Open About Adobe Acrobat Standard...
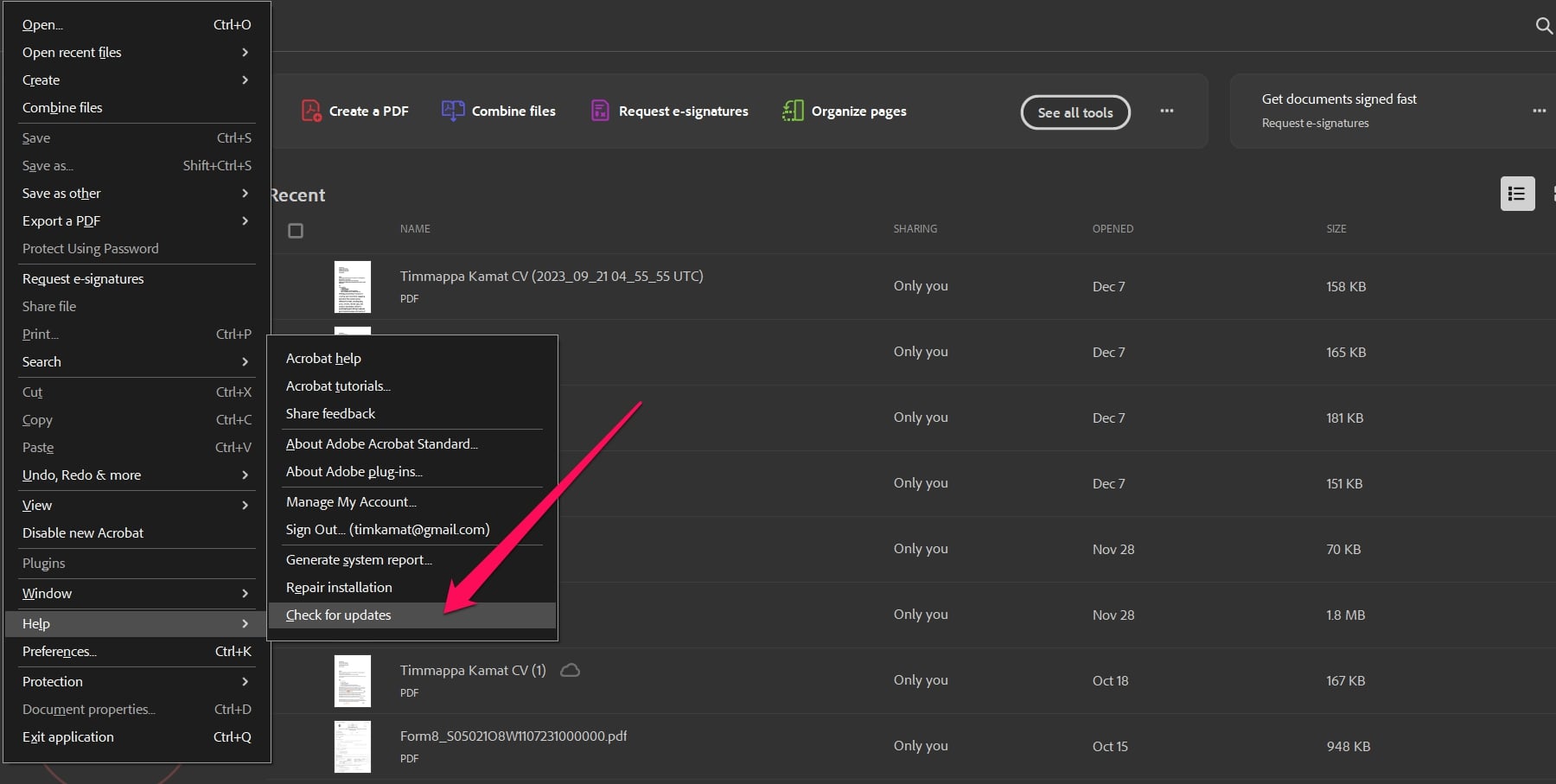Screen dimensions: 1556x784 (412, 443)
